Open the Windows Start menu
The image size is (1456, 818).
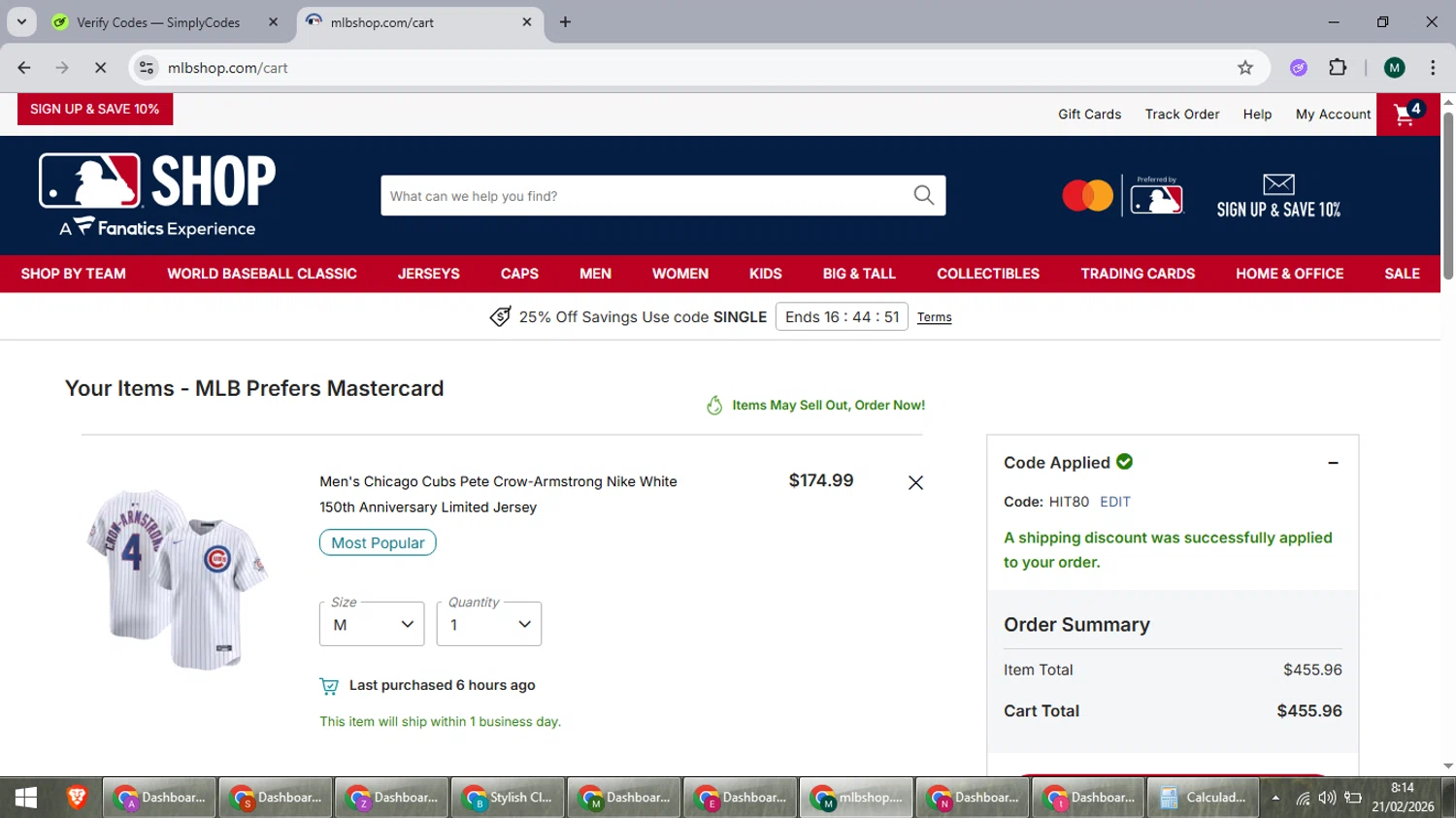point(26,798)
